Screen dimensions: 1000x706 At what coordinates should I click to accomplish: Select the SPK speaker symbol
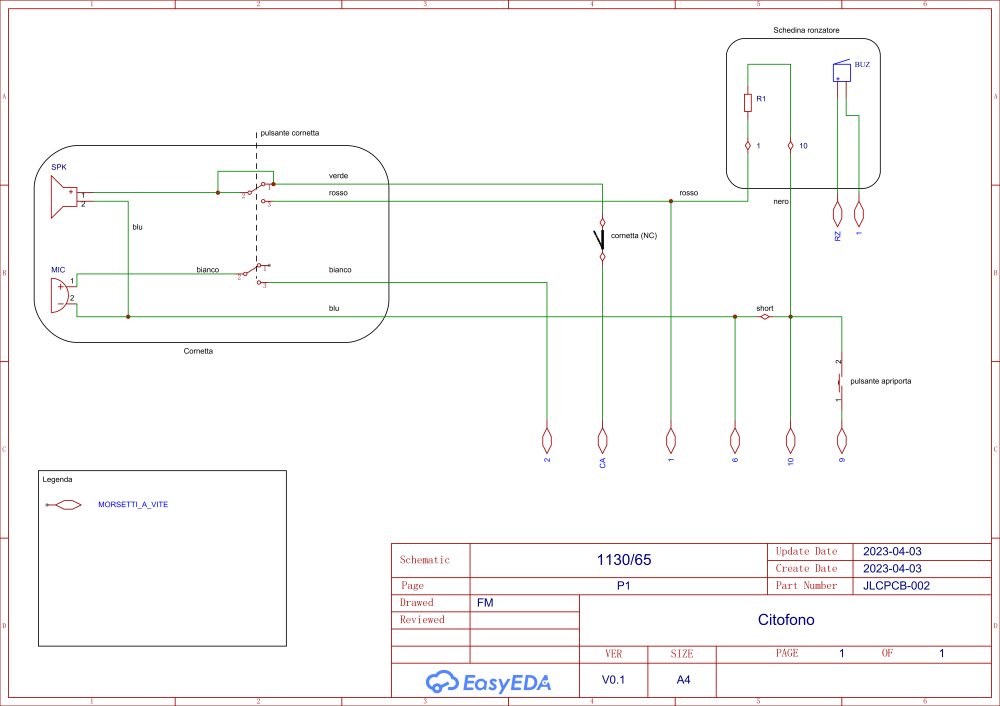click(64, 197)
